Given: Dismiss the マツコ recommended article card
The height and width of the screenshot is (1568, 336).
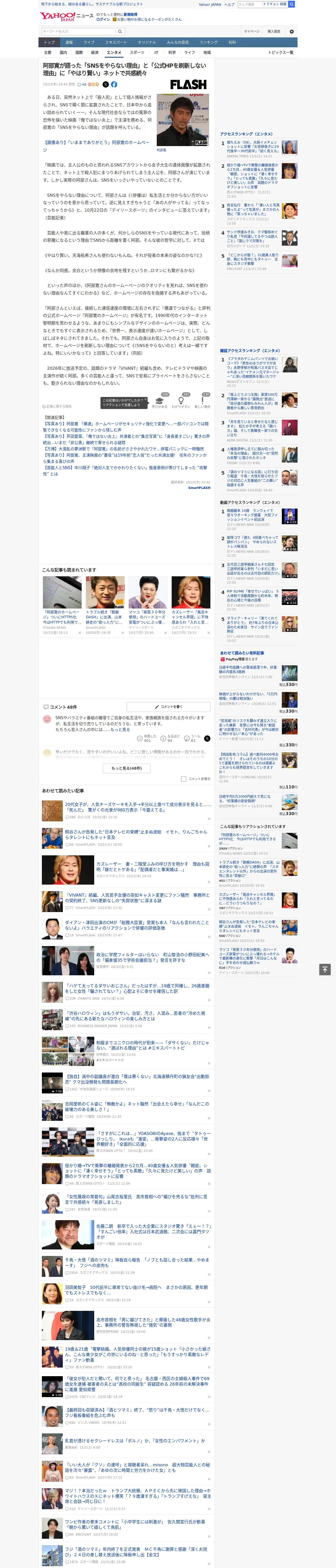Looking at the screenshot, I should coord(165,632).
